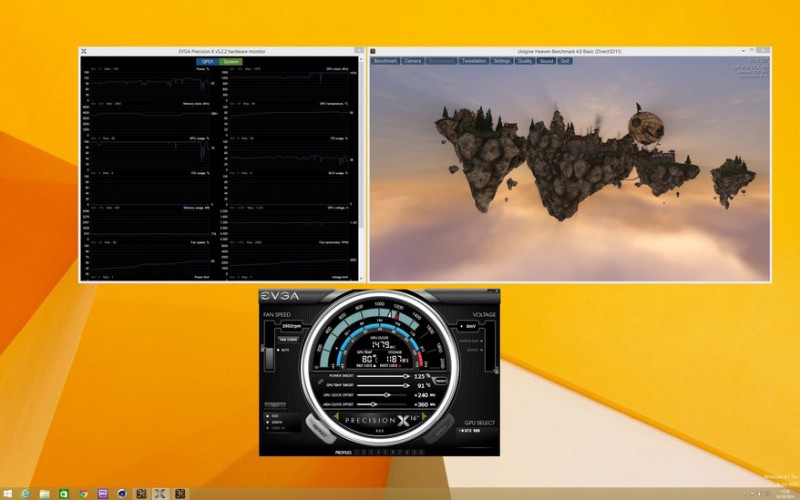Toggle the Auto fan speed option
This screenshot has height=500, width=800.
(282, 350)
